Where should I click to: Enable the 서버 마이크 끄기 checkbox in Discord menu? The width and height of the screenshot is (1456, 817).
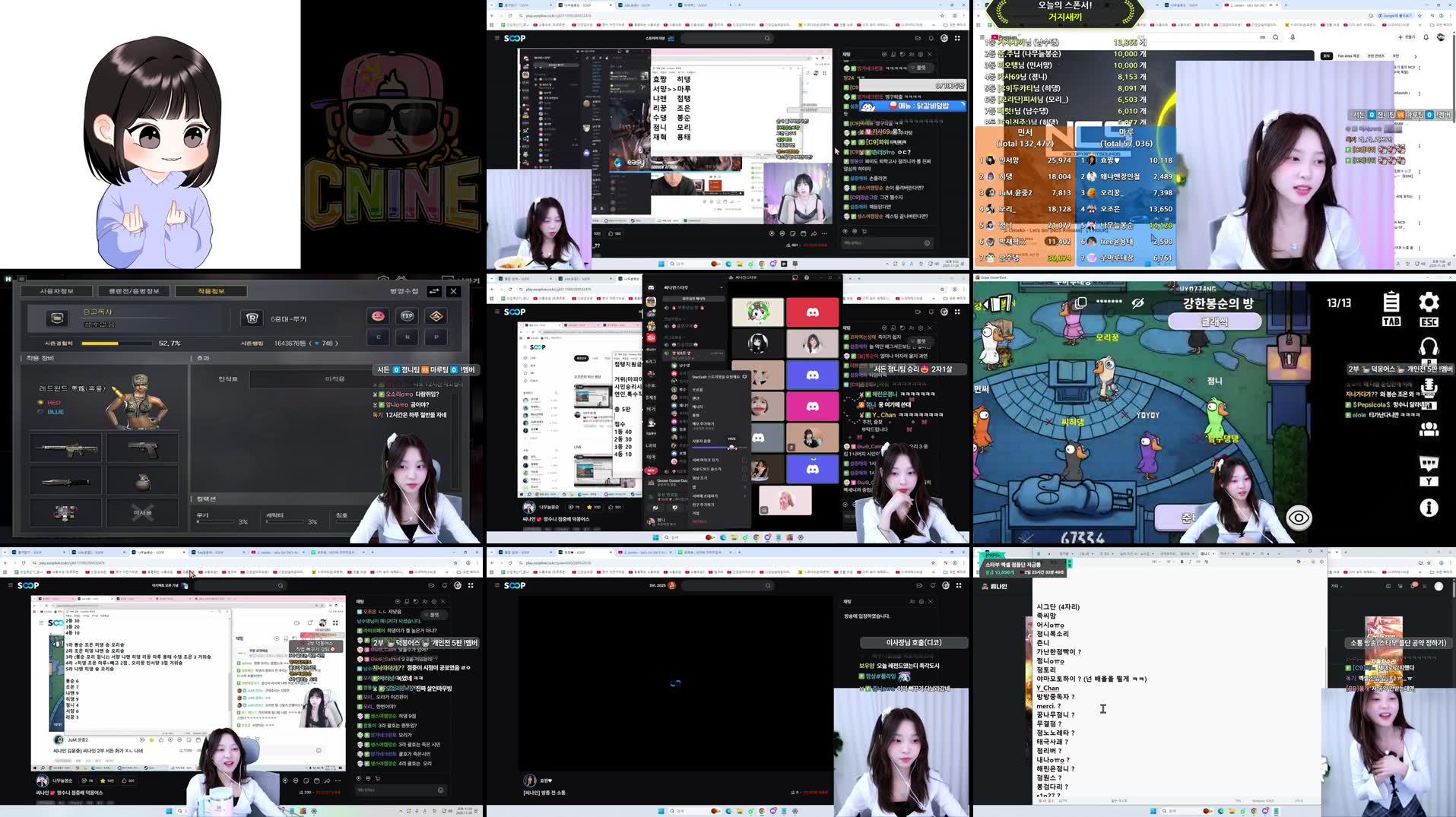[x=746, y=461]
